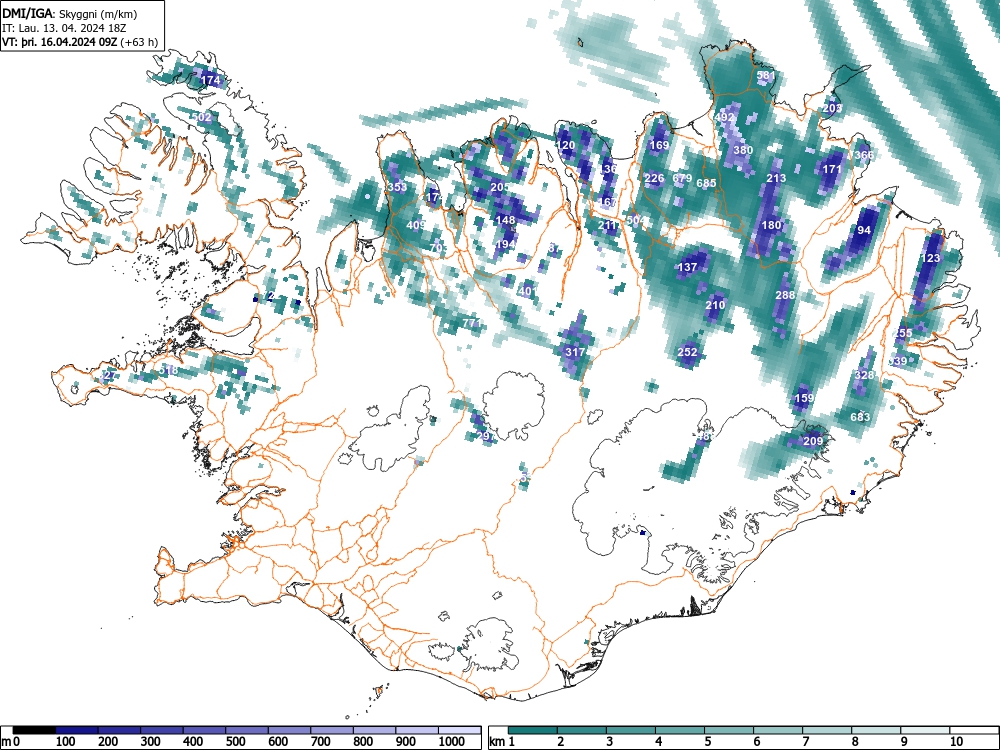Click the visibility value 683 in the southeast
The height and width of the screenshot is (750, 1000).
tap(860, 418)
